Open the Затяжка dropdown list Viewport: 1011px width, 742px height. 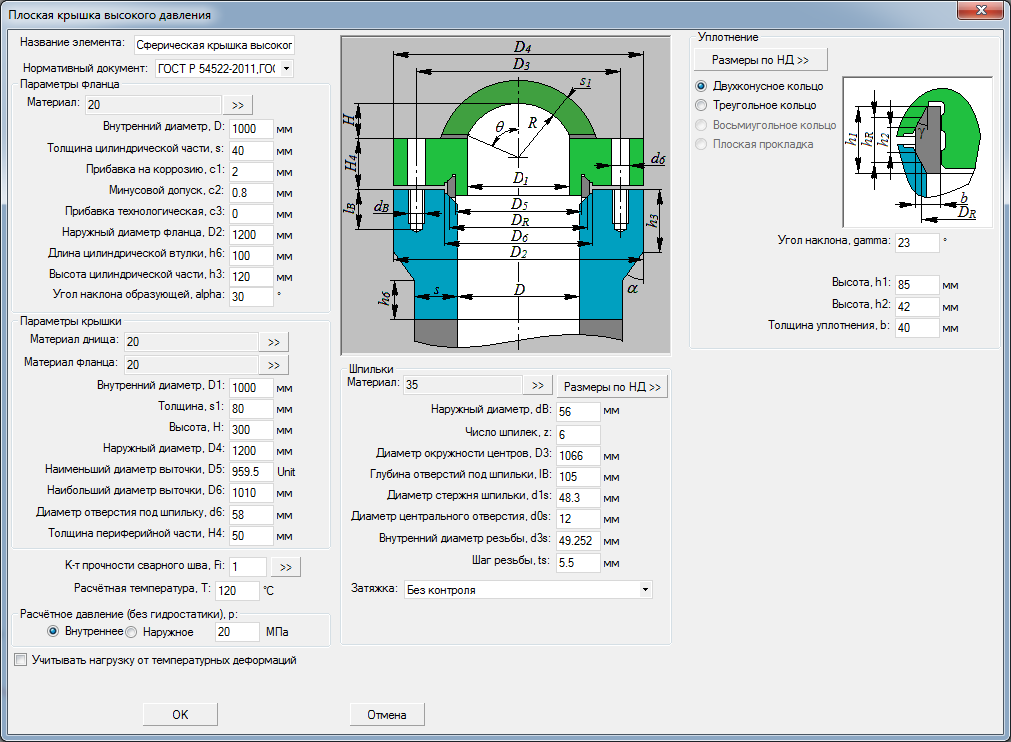(x=645, y=589)
